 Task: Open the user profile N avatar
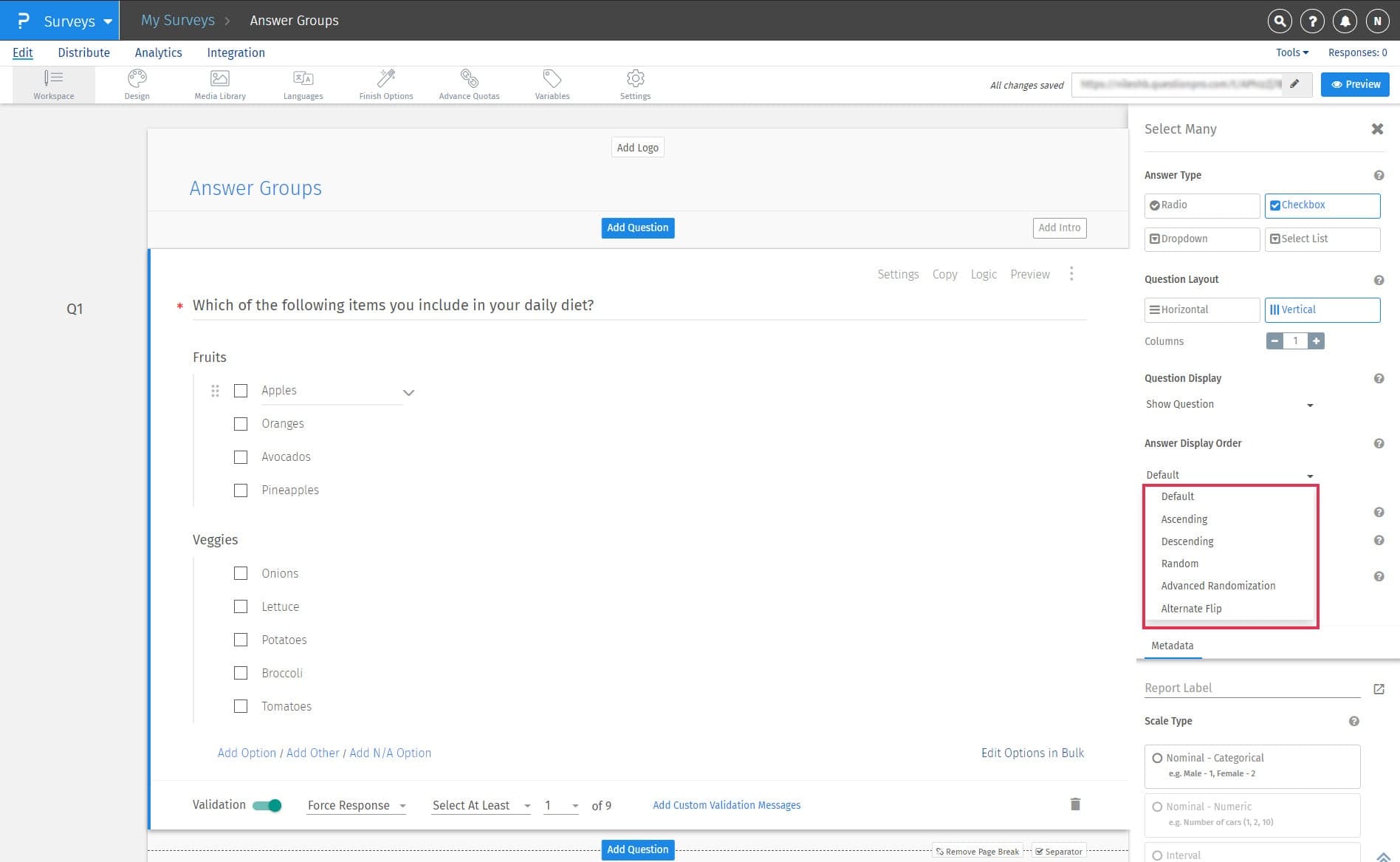[x=1377, y=21]
